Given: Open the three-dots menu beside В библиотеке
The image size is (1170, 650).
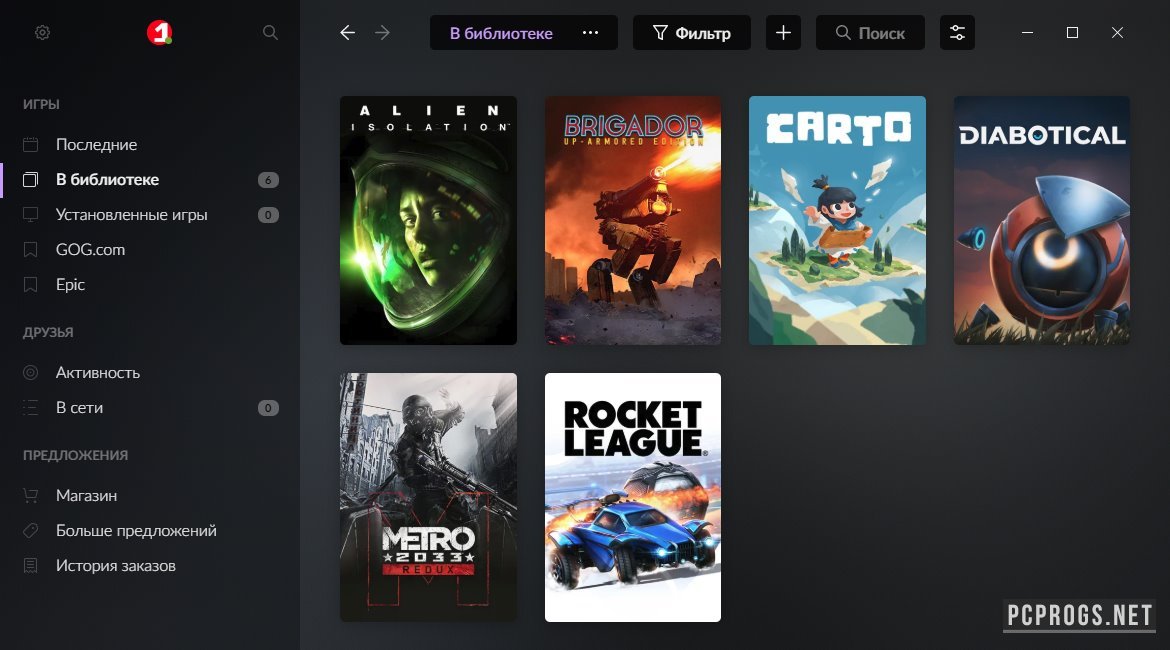Looking at the screenshot, I should pyautogui.click(x=590, y=33).
